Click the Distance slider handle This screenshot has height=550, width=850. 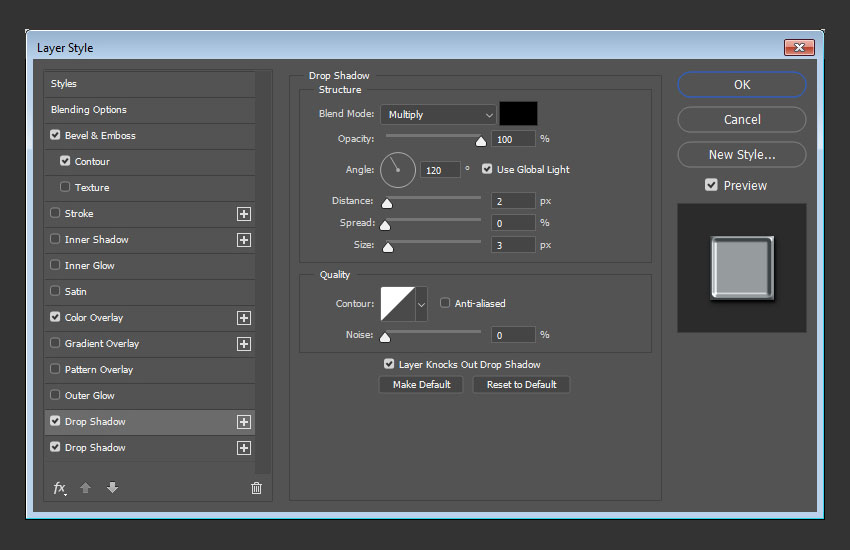387,203
